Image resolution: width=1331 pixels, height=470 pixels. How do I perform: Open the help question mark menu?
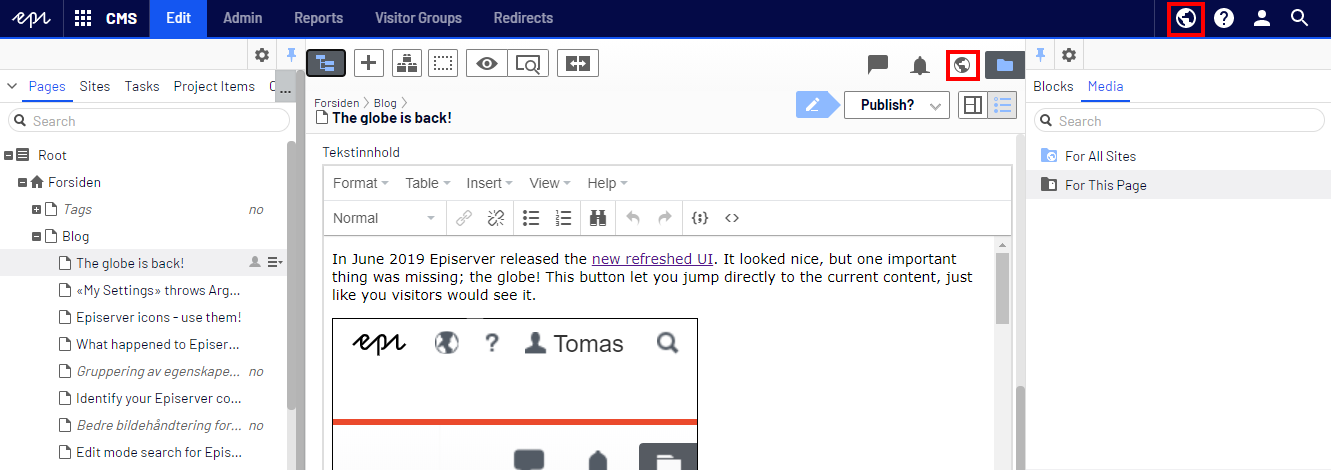(1224, 18)
